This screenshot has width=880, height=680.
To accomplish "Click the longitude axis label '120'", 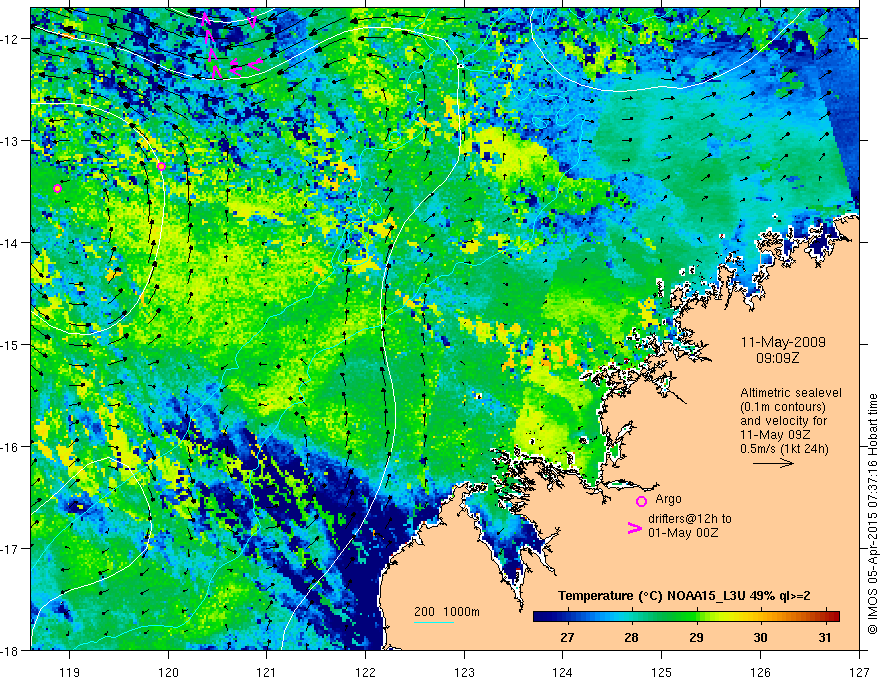I will [168, 672].
